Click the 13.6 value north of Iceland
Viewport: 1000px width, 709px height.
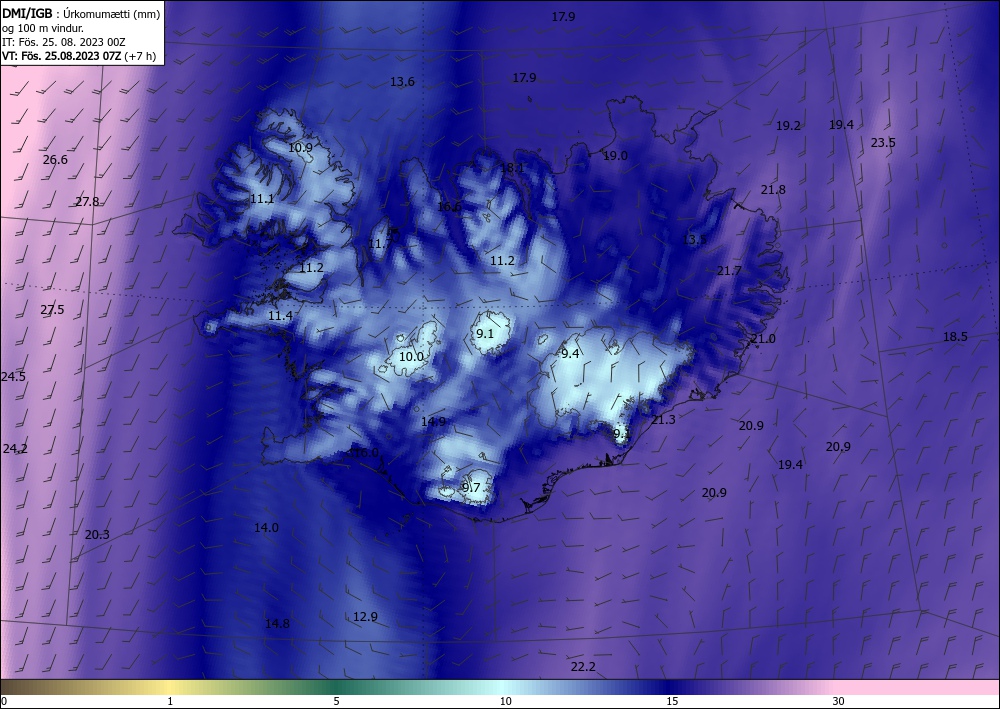(x=402, y=82)
